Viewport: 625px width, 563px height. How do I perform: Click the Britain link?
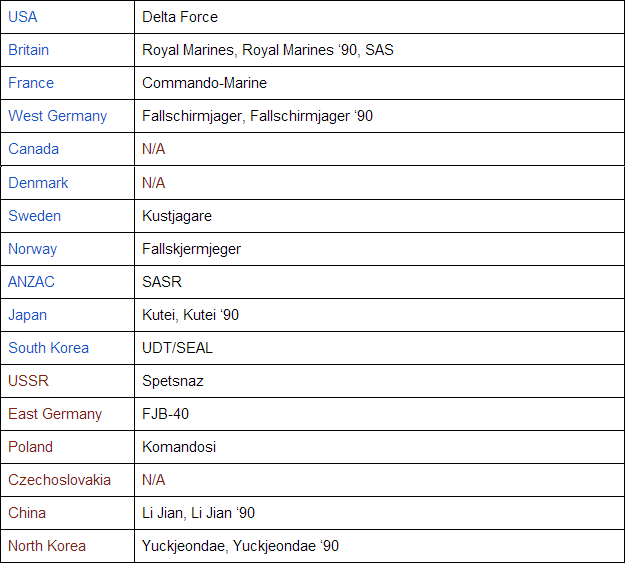tap(28, 50)
